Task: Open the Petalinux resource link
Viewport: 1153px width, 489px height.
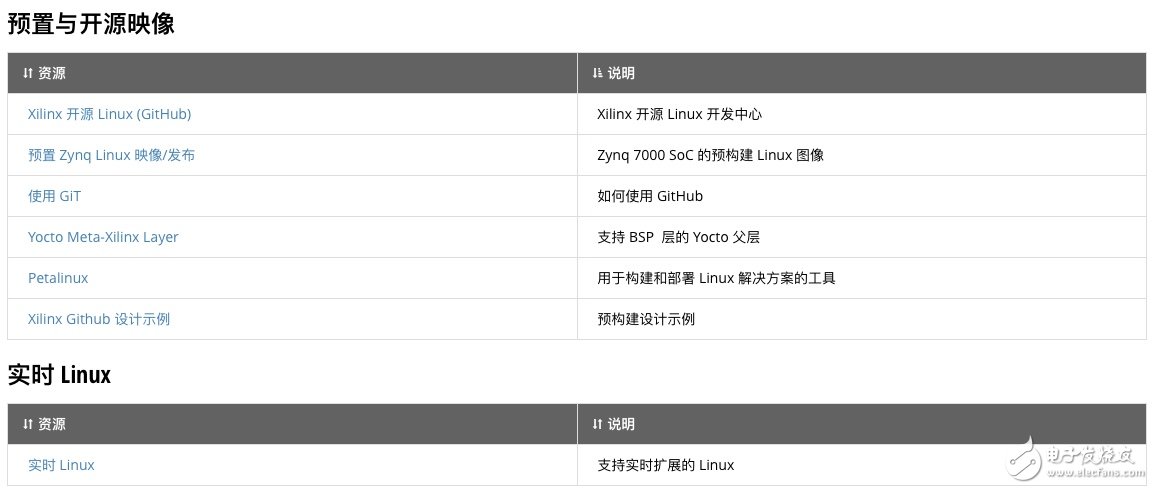Action: click(x=58, y=278)
